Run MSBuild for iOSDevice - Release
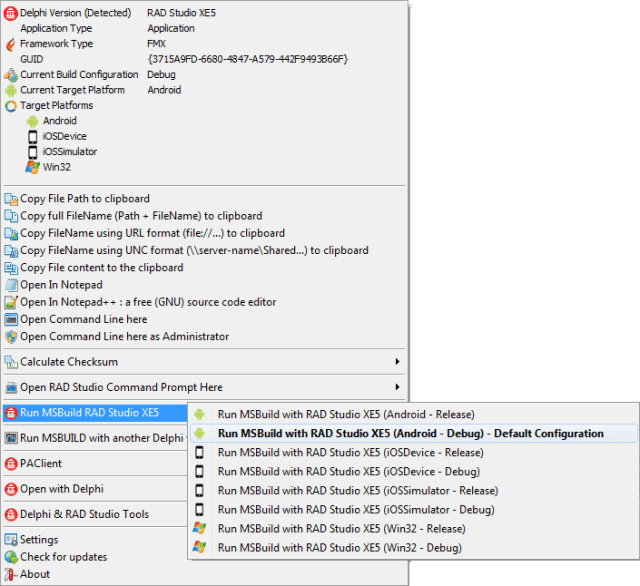The image size is (640, 586). pos(413,453)
